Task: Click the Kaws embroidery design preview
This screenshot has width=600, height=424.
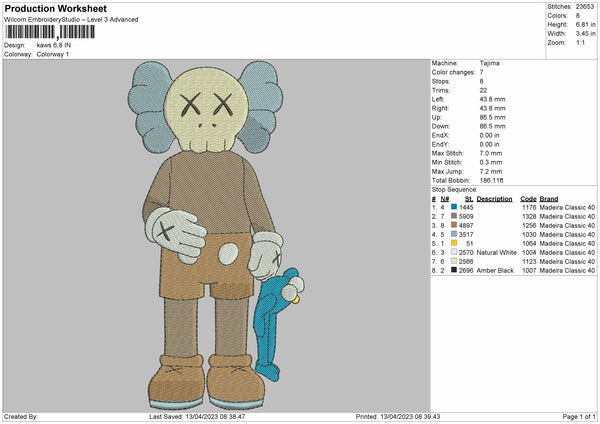Action: pos(217,235)
